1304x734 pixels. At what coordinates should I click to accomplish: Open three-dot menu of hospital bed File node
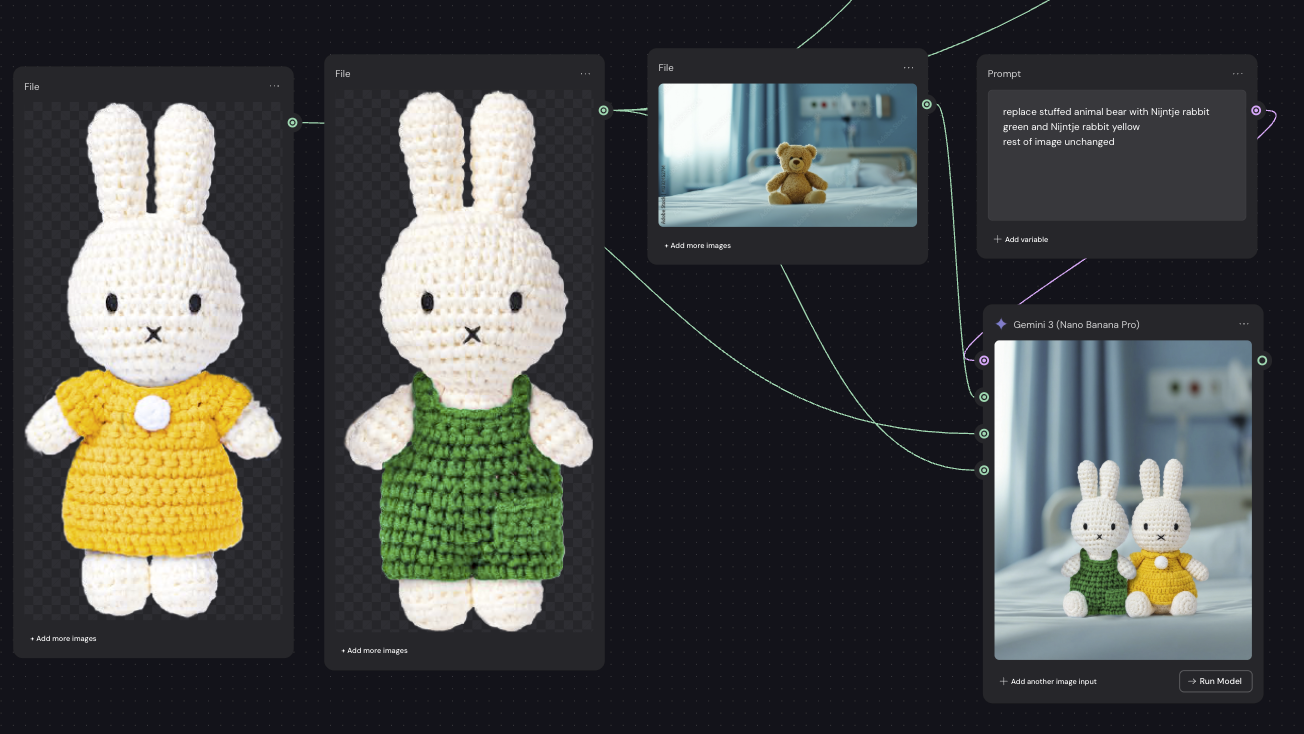tap(908, 68)
